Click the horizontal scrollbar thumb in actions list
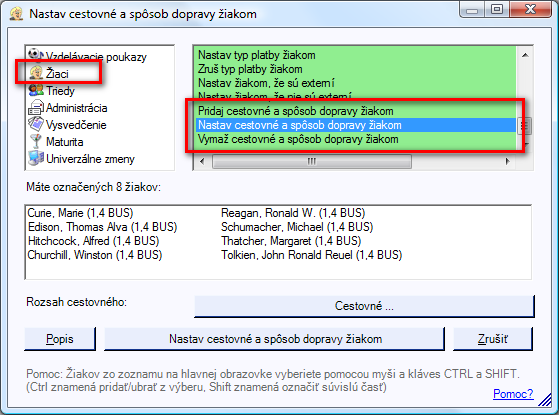This screenshot has width=559, height=415. pos(312,162)
